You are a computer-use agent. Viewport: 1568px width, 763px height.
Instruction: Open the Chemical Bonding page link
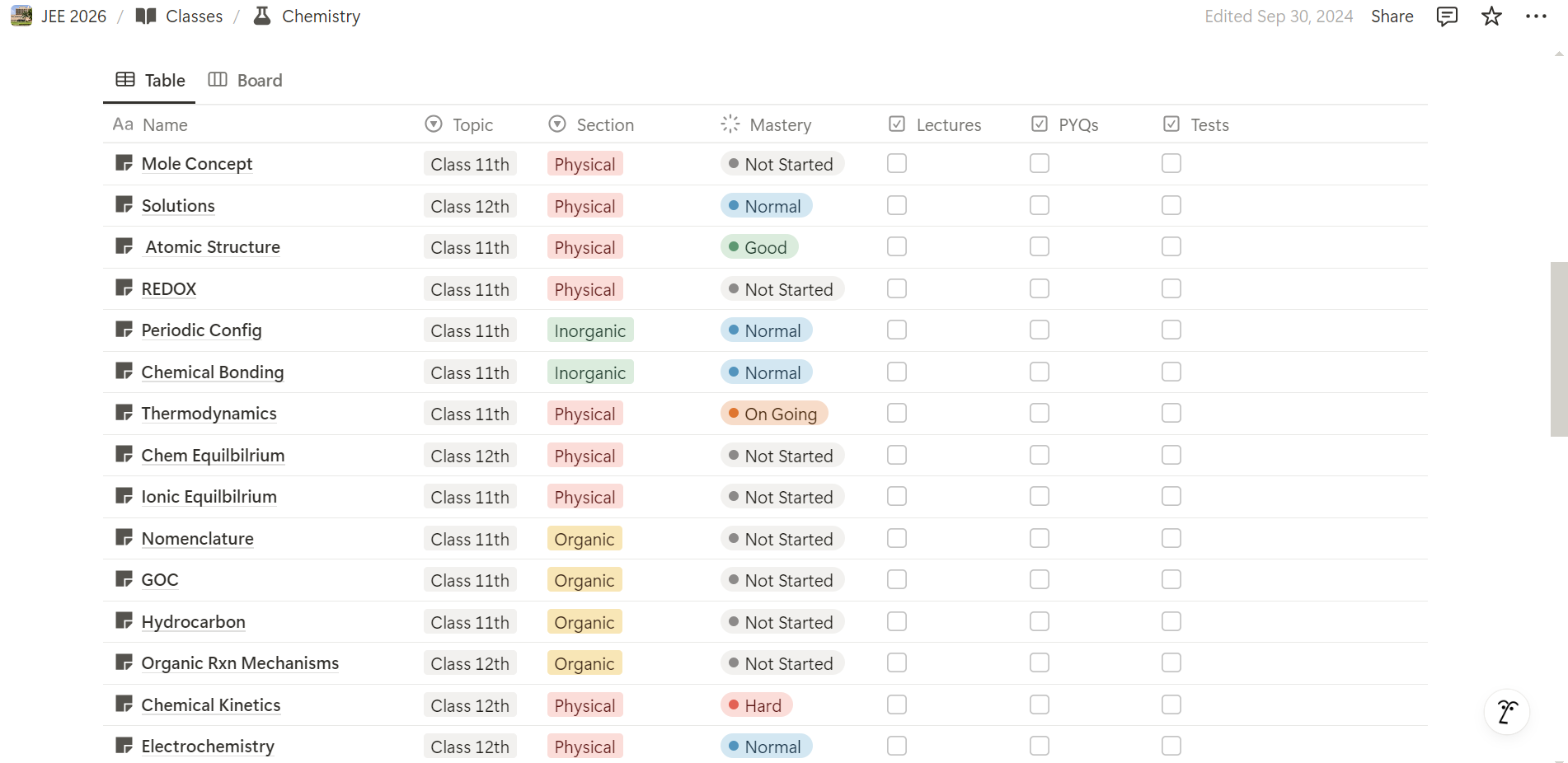pyautogui.click(x=213, y=372)
